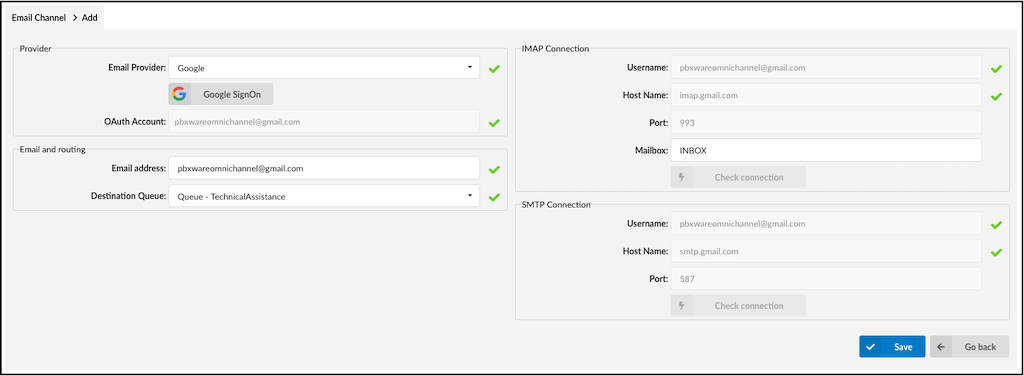Save the email channel settings
The height and width of the screenshot is (376, 1024).
tap(892, 347)
